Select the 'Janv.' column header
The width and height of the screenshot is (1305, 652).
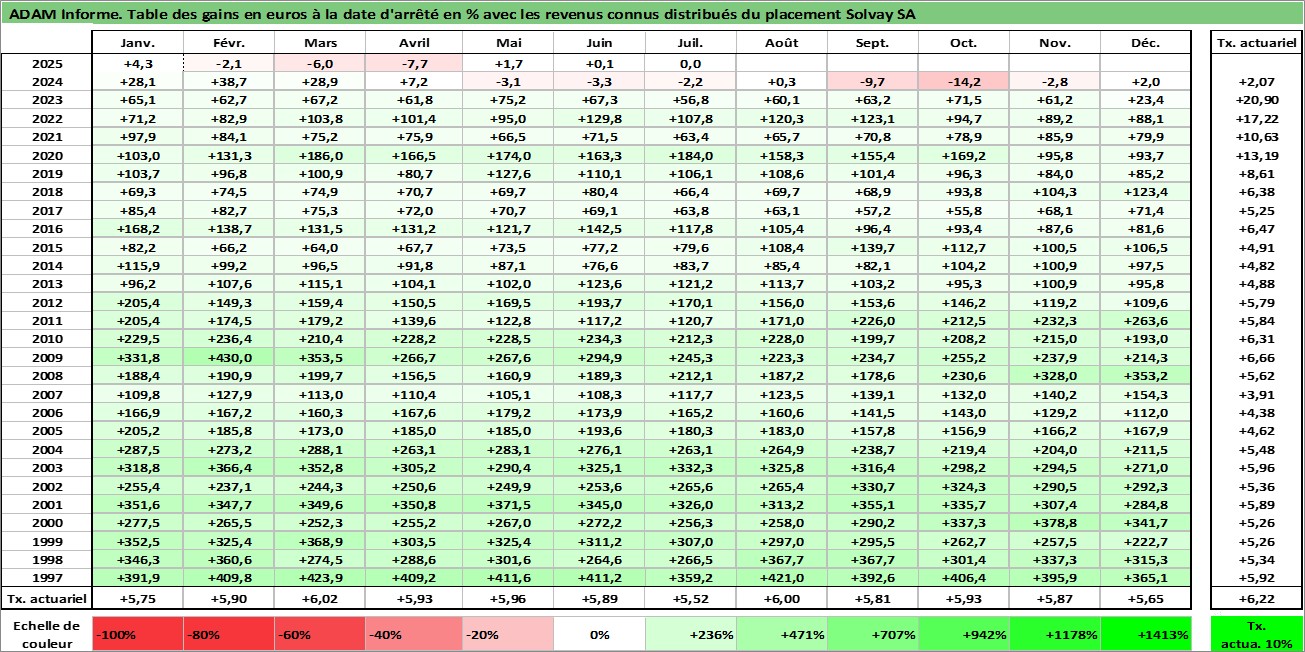pos(137,44)
